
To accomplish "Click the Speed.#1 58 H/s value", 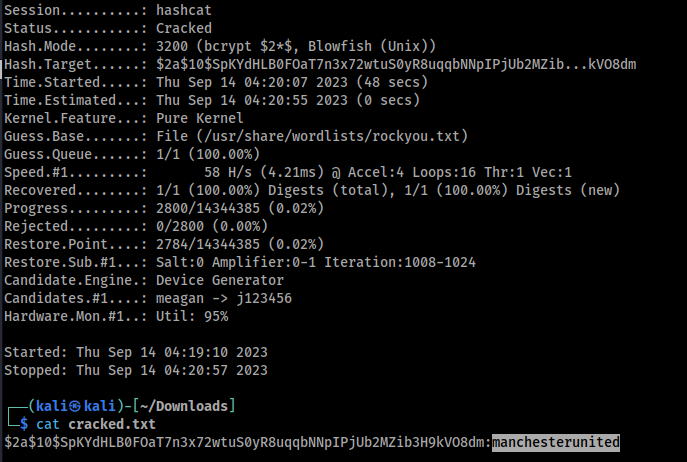I will (228, 172).
